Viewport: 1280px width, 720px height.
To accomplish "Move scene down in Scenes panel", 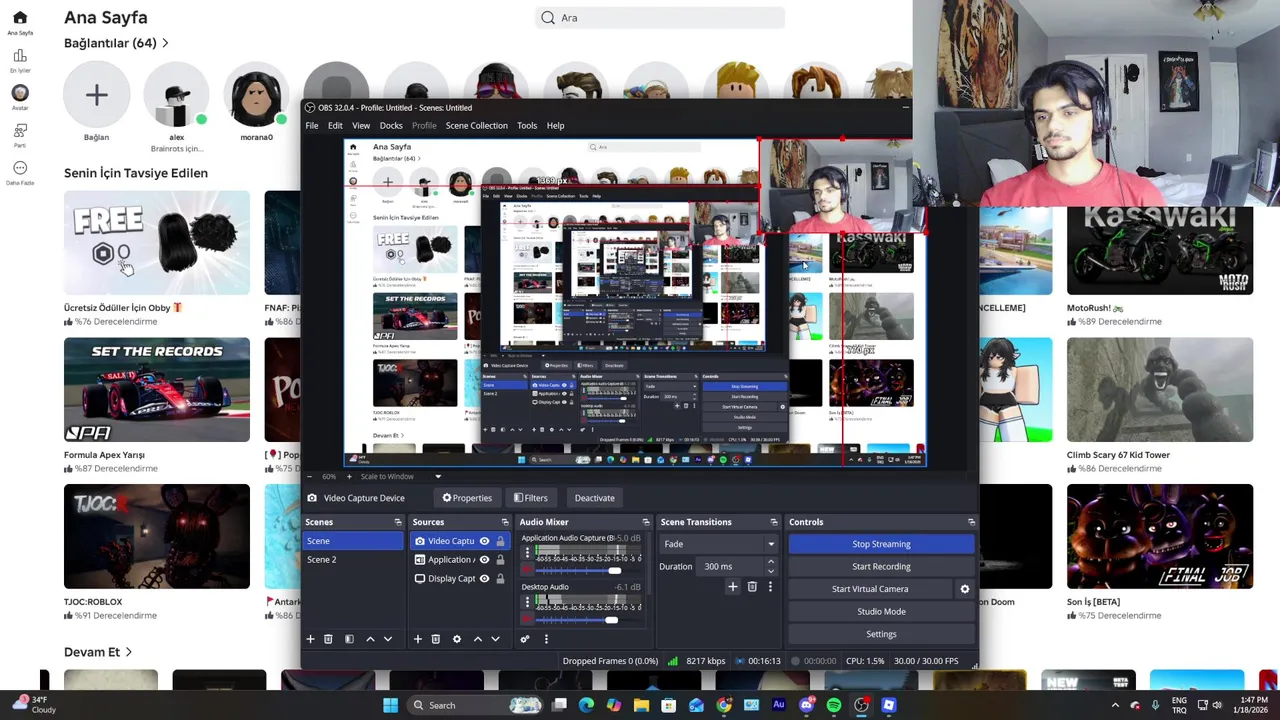I will [x=388, y=639].
